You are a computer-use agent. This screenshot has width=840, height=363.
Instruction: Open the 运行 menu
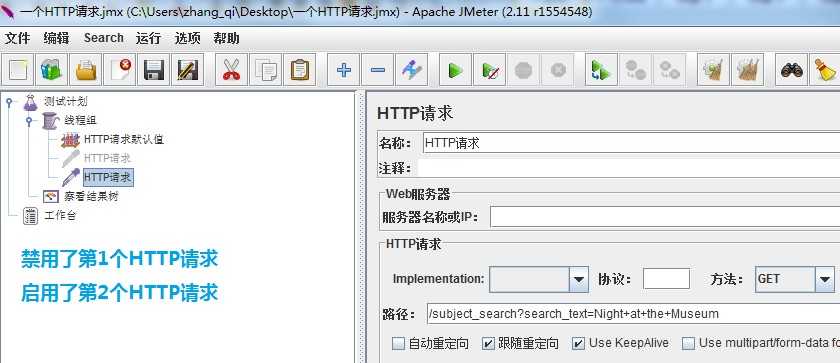click(x=148, y=39)
